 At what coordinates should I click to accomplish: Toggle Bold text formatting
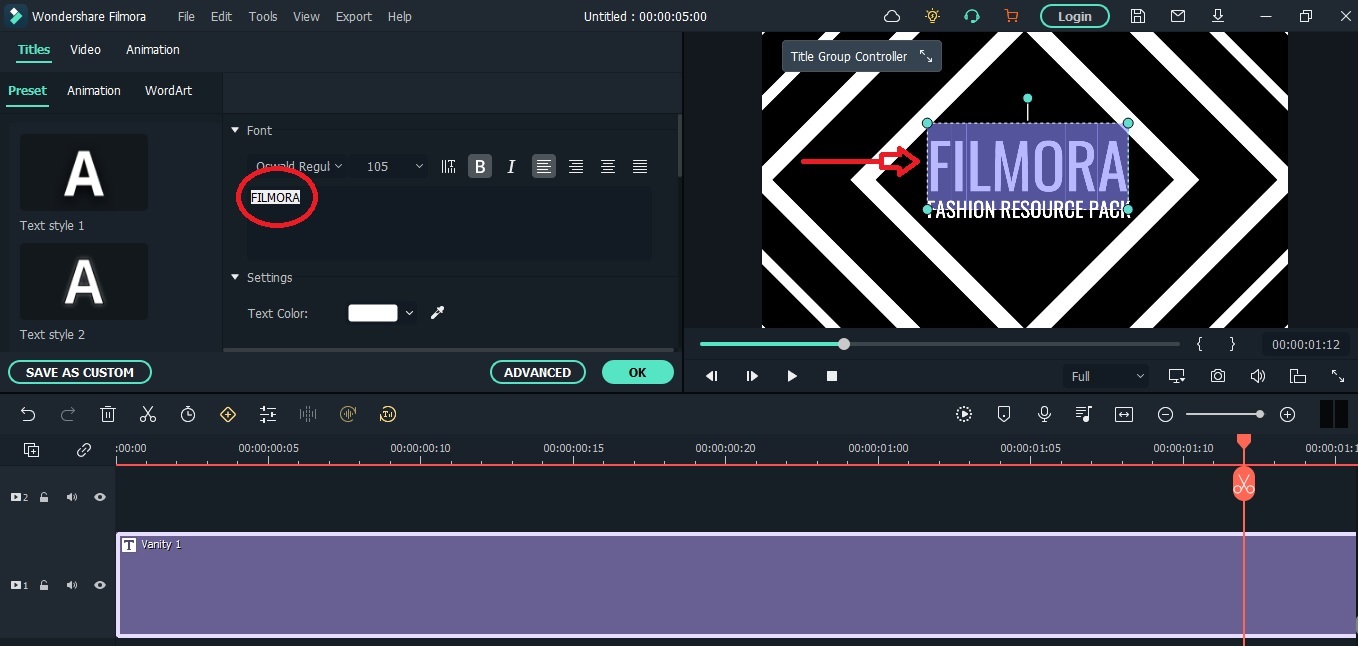(480, 167)
